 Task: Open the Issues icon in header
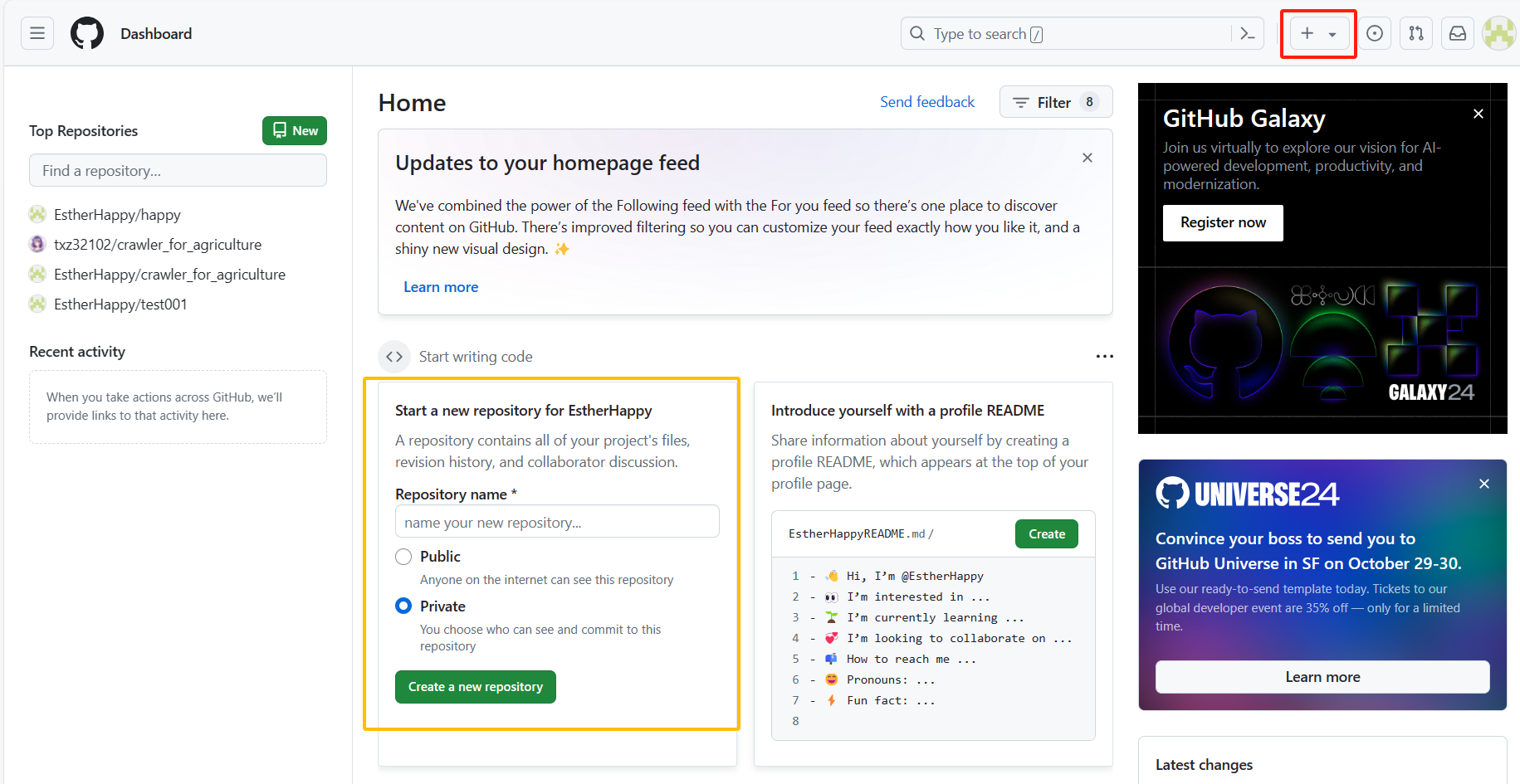1375,34
